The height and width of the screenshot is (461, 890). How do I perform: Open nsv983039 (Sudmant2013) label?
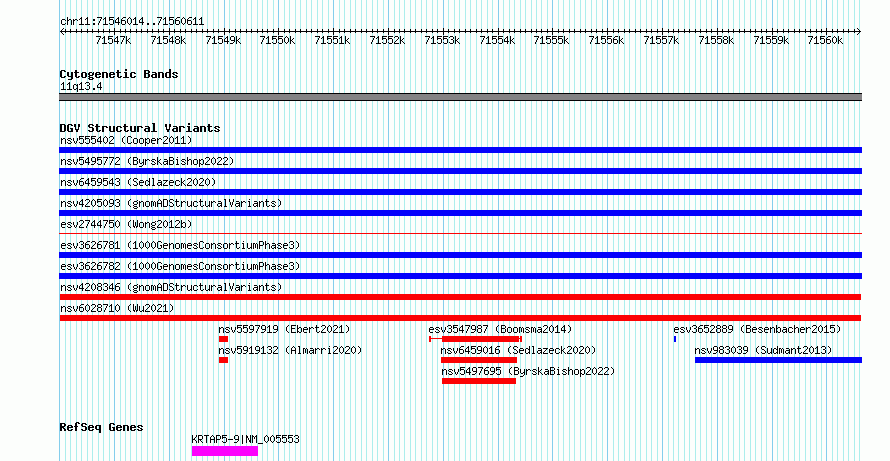(763, 350)
